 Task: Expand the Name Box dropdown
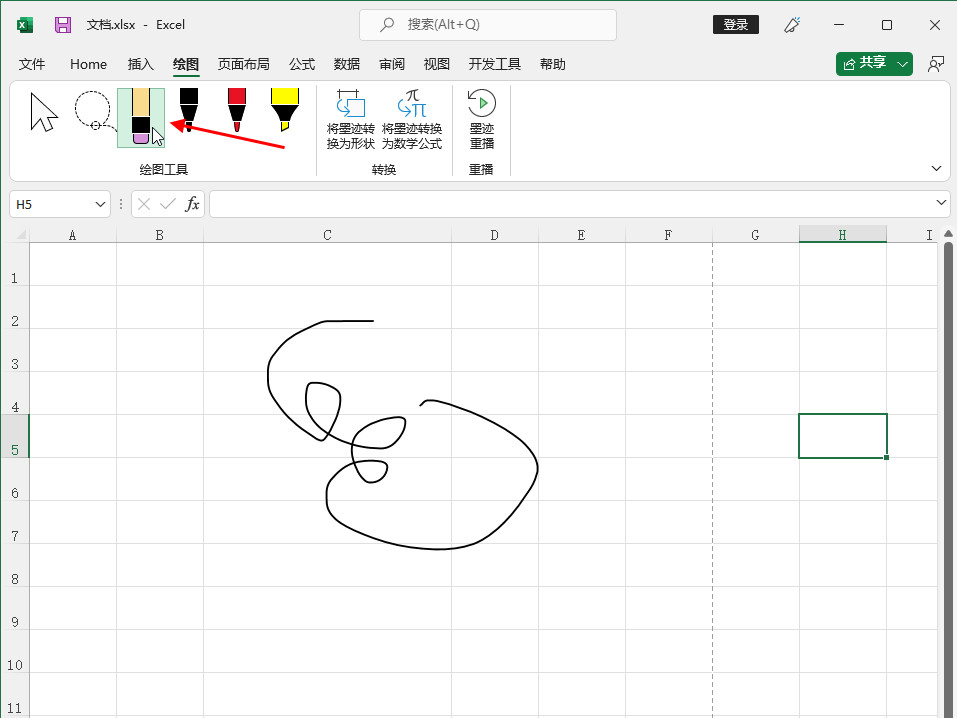point(100,204)
